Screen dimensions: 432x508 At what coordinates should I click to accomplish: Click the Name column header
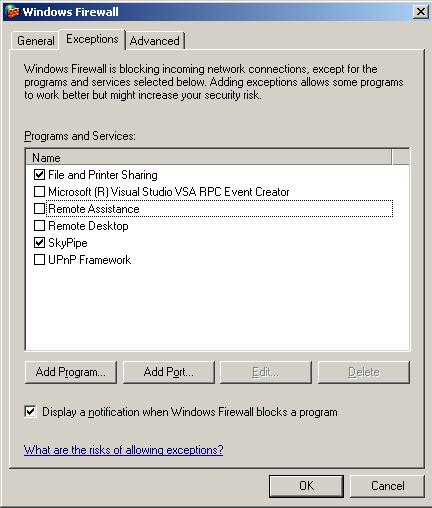(208, 157)
